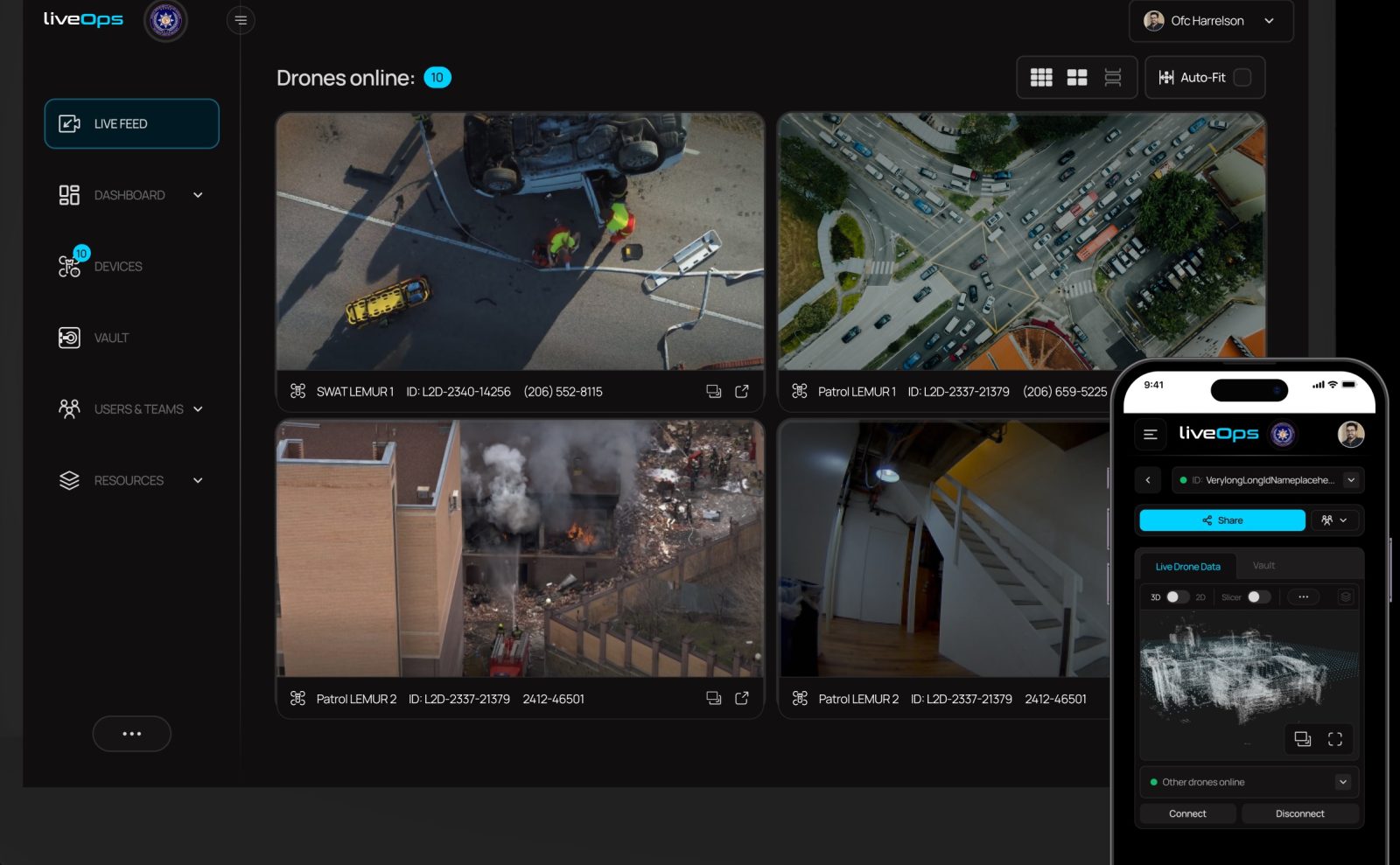Choose the stacked list layout icon
Viewport: 1400px width, 865px height.
pos(1112,78)
